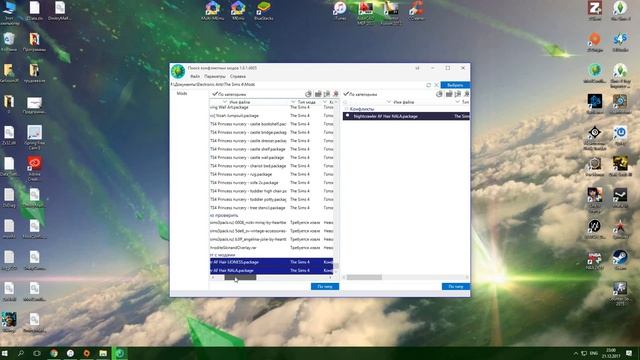Select the TS4 Princess nursery - rug.package row

tap(271, 174)
